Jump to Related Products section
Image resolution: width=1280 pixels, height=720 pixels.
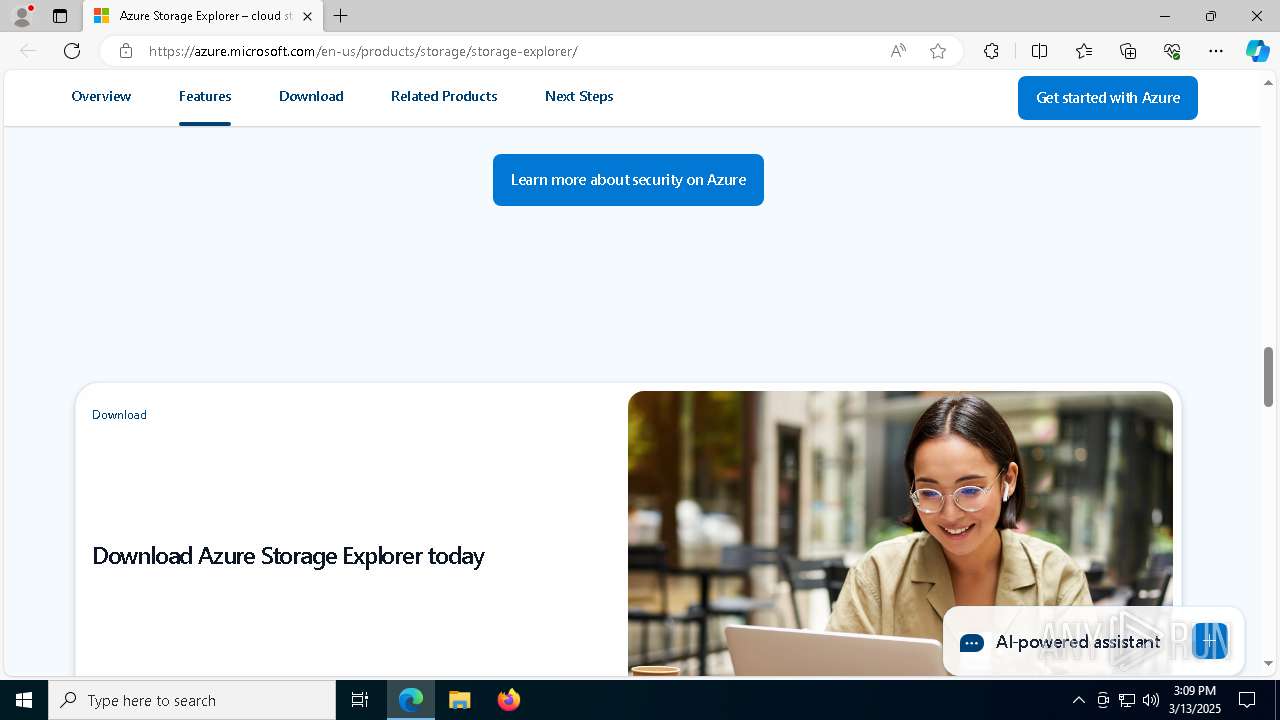(x=444, y=96)
